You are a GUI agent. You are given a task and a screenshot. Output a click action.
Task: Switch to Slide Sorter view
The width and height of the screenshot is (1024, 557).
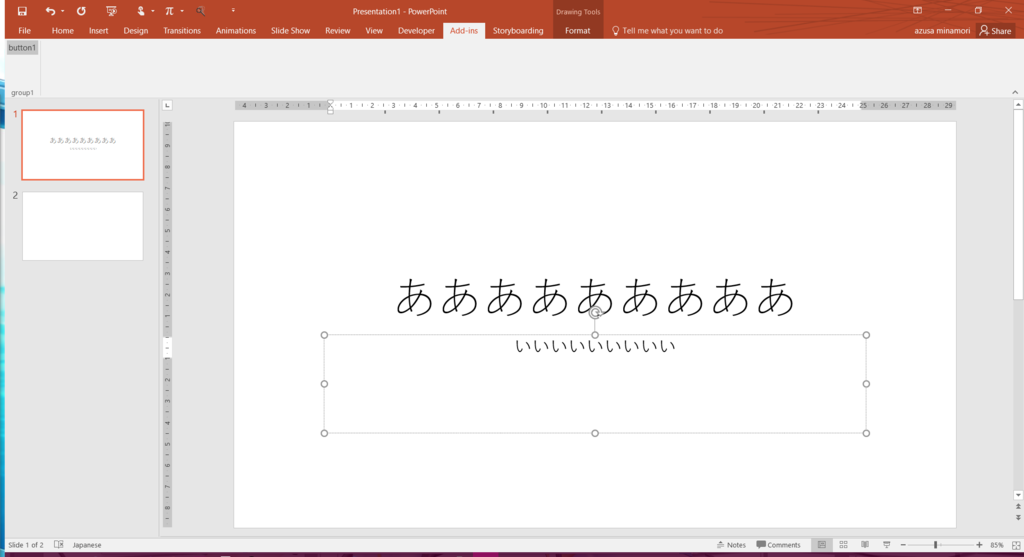tap(843, 545)
